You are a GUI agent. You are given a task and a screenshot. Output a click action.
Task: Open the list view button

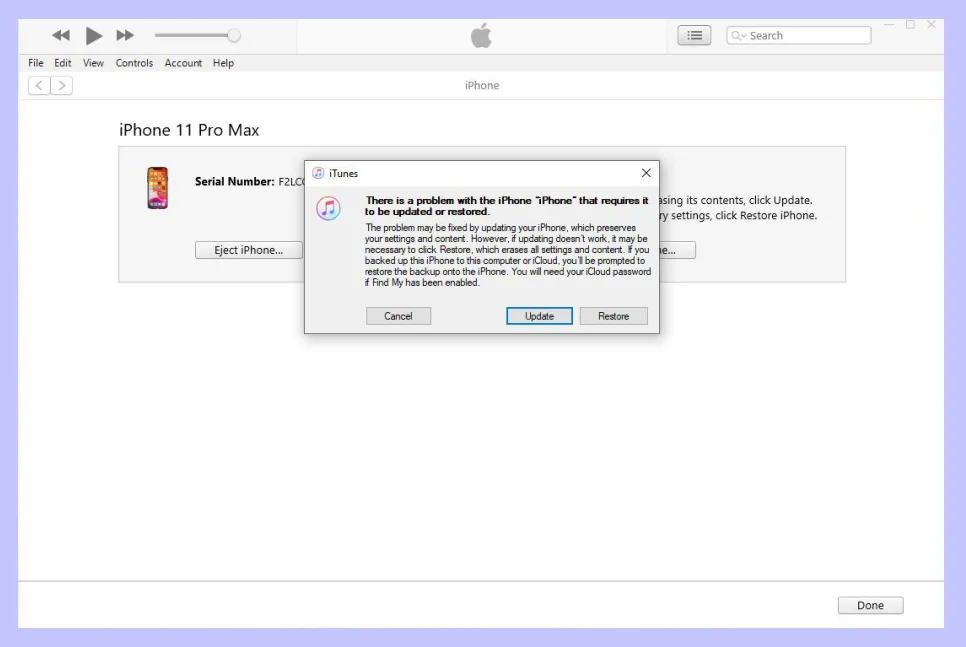tap(694, 36)
